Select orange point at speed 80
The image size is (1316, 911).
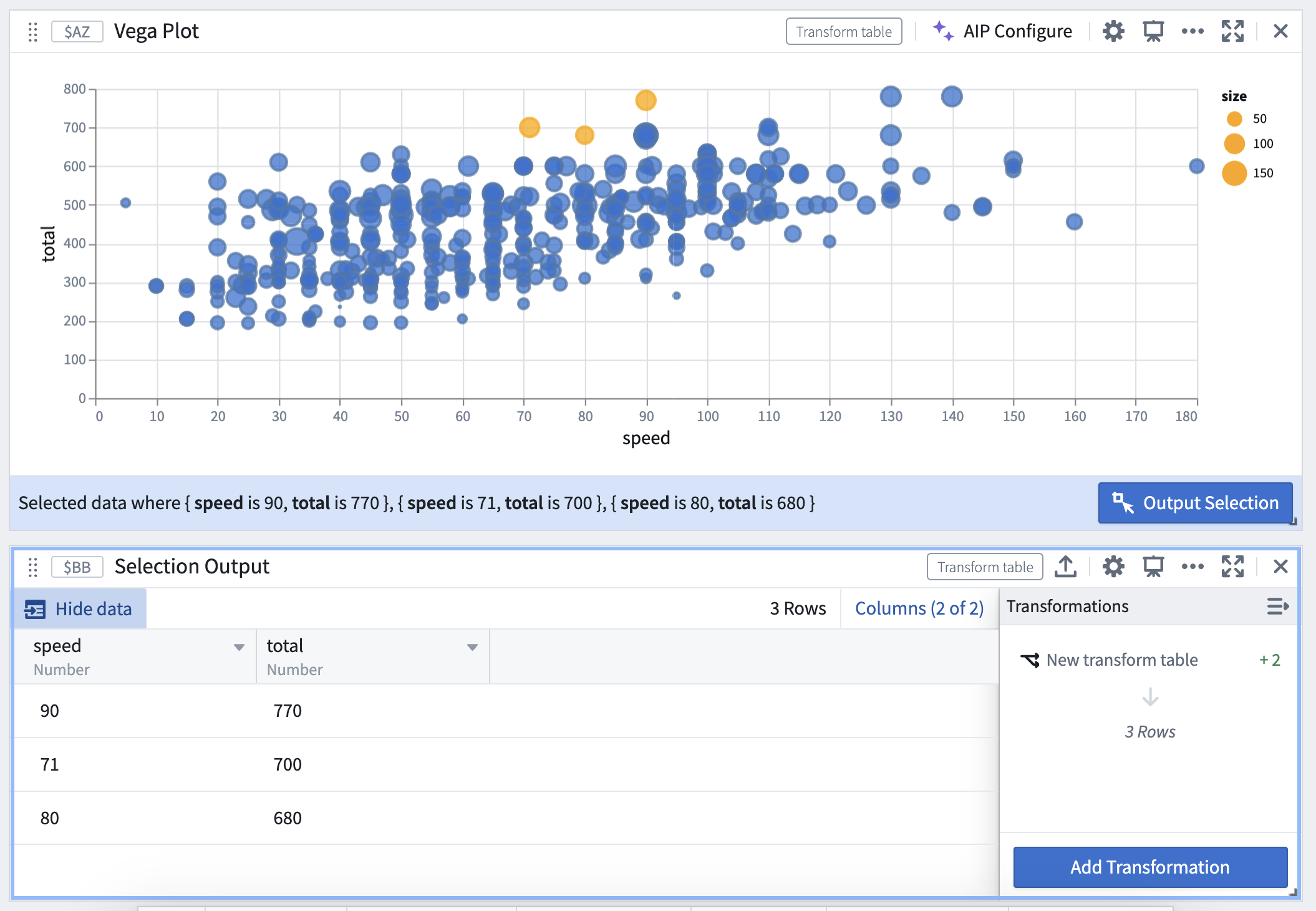[x=584, y=135]
